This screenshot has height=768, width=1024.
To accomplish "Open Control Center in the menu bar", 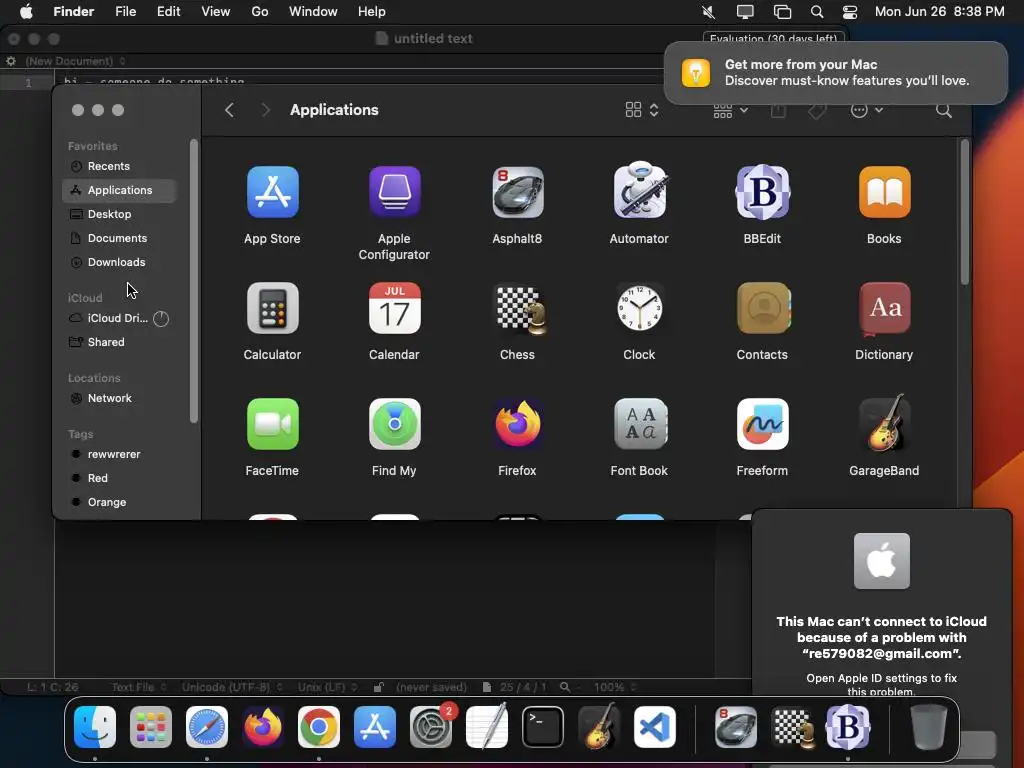I will [850, 12].
